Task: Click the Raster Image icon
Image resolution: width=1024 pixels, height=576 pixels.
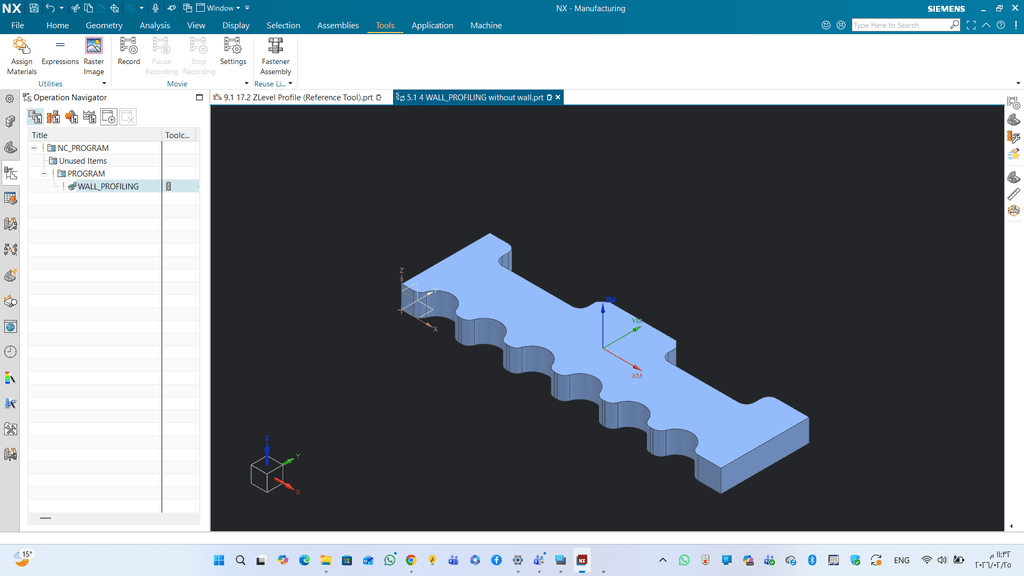Action: coord(93,56)
